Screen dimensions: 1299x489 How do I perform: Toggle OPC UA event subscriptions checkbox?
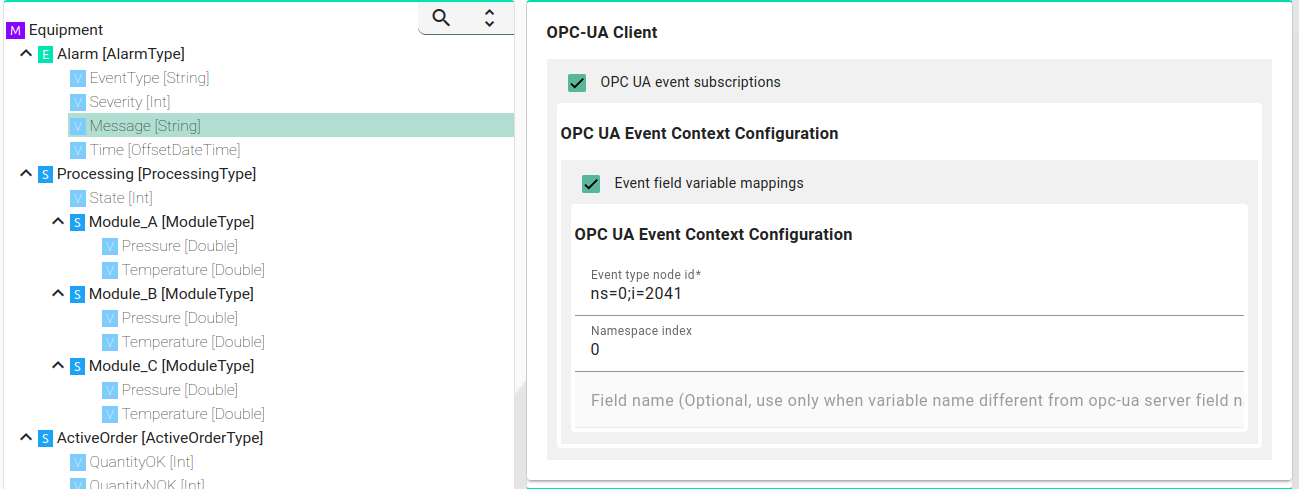[577, 82]
